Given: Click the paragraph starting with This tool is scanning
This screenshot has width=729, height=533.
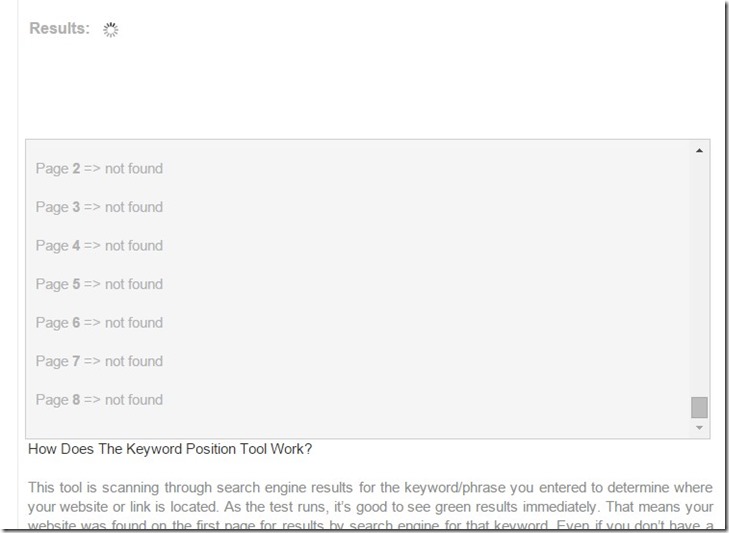Looking at the screenshot, I should (x=370, y=506).
